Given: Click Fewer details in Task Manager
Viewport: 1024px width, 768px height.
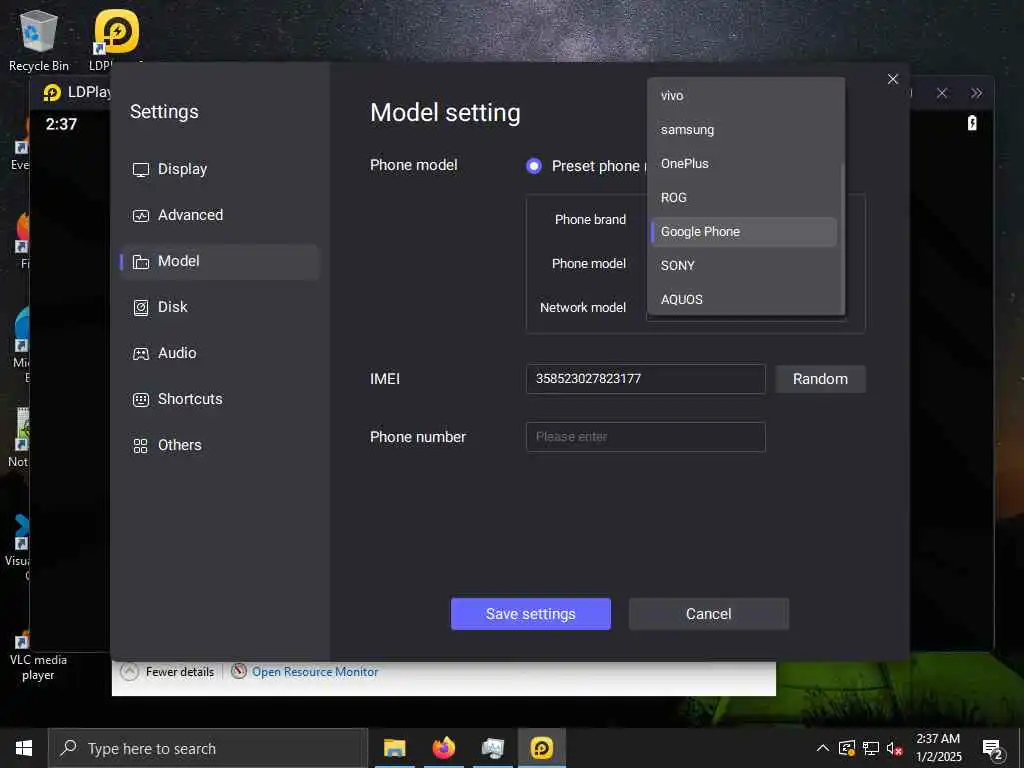Looking at the screenshot, I should tap(180, 672).
